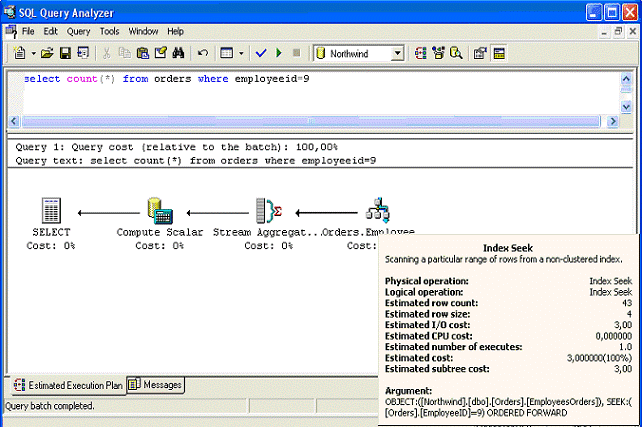Open the File menu

point(28,32)
